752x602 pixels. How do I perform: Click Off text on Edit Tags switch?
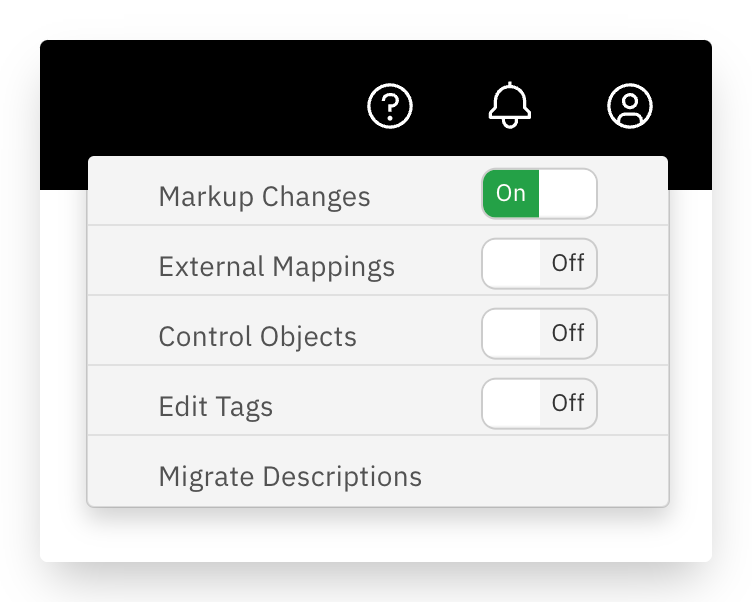568,403
